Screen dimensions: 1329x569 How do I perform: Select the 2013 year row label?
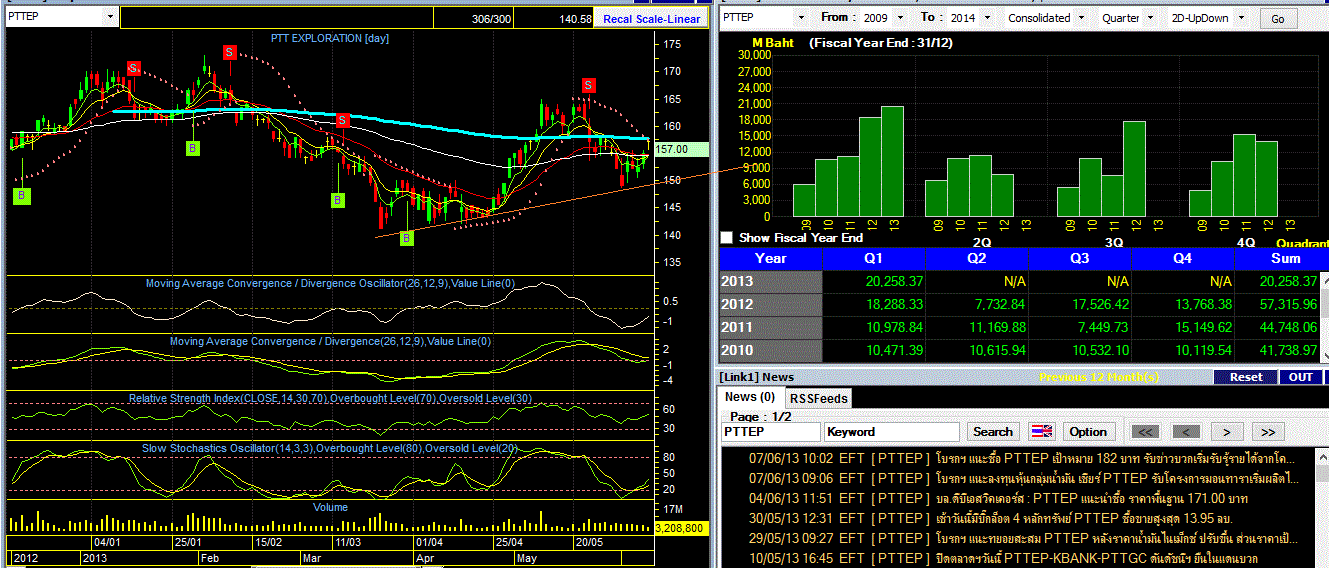(770, 281)
